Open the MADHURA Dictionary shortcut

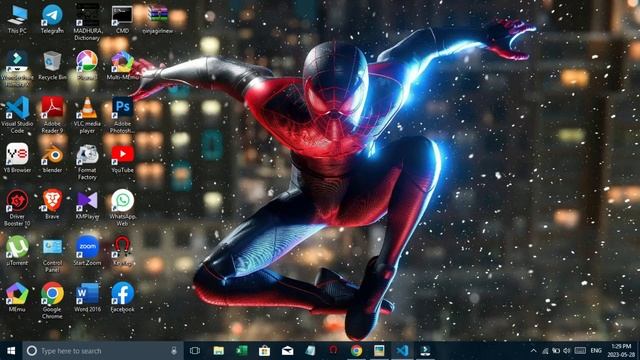coord(87,22)
